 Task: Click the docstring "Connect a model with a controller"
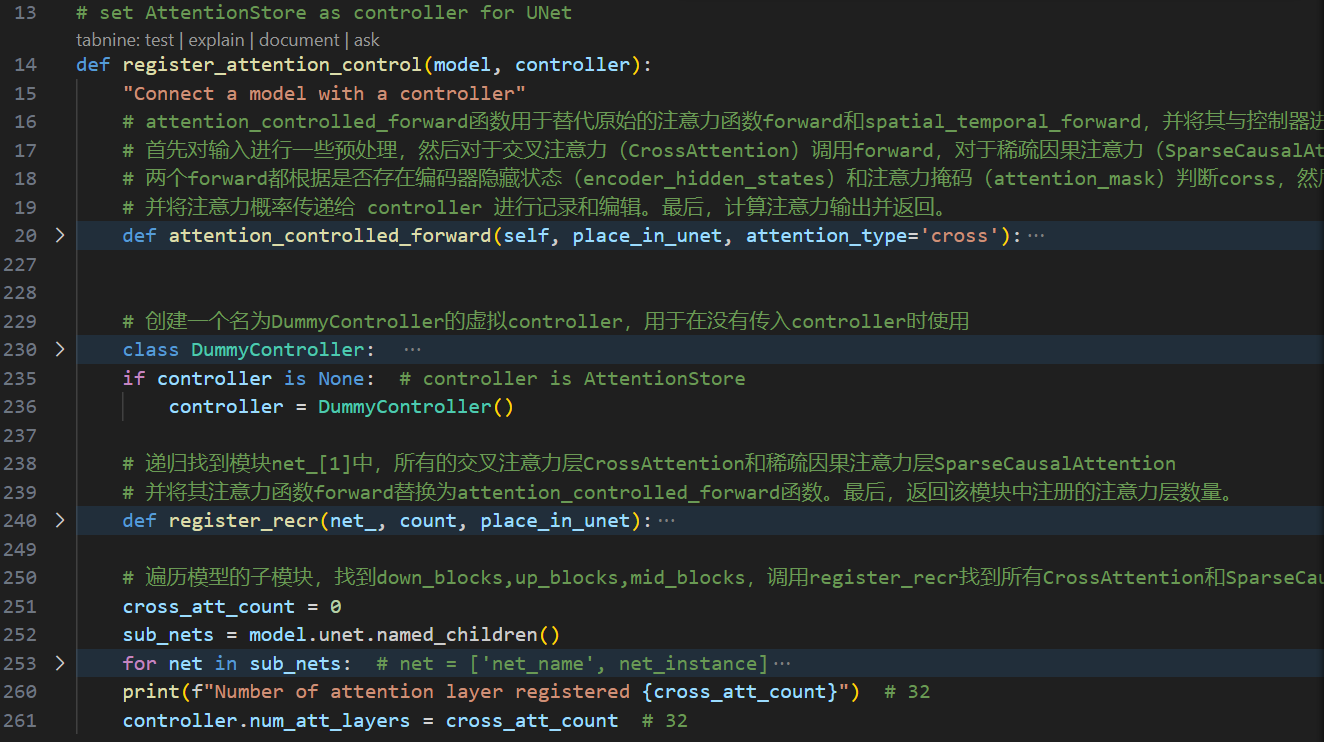[x=324, y=94]
